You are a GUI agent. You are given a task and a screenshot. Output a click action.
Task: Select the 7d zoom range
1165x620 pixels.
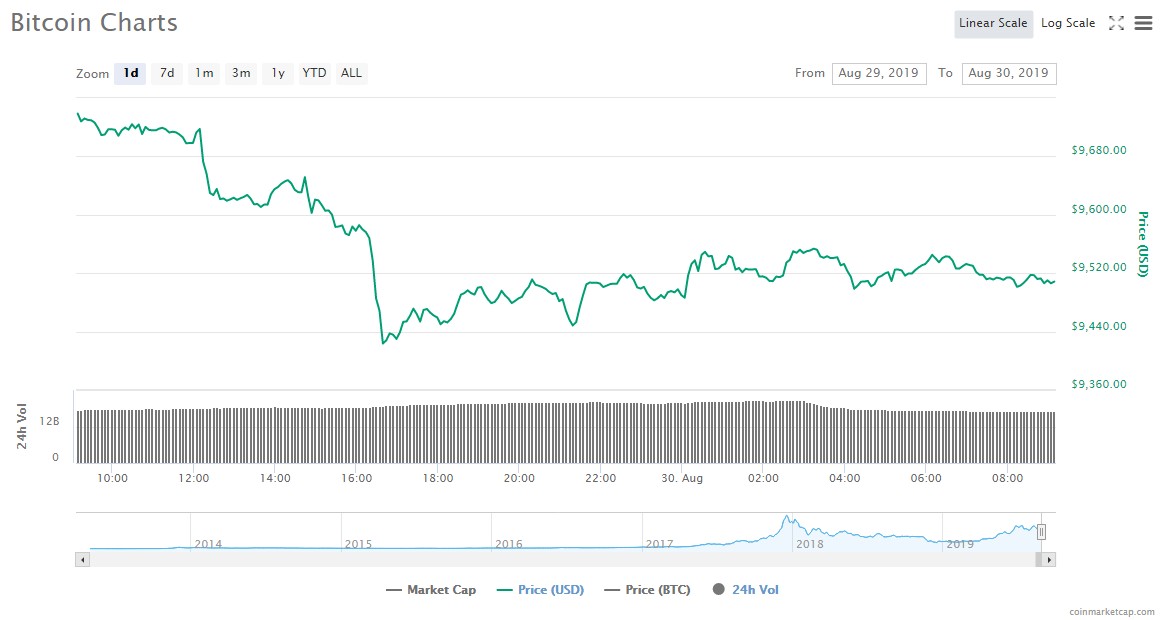[167, 73]
